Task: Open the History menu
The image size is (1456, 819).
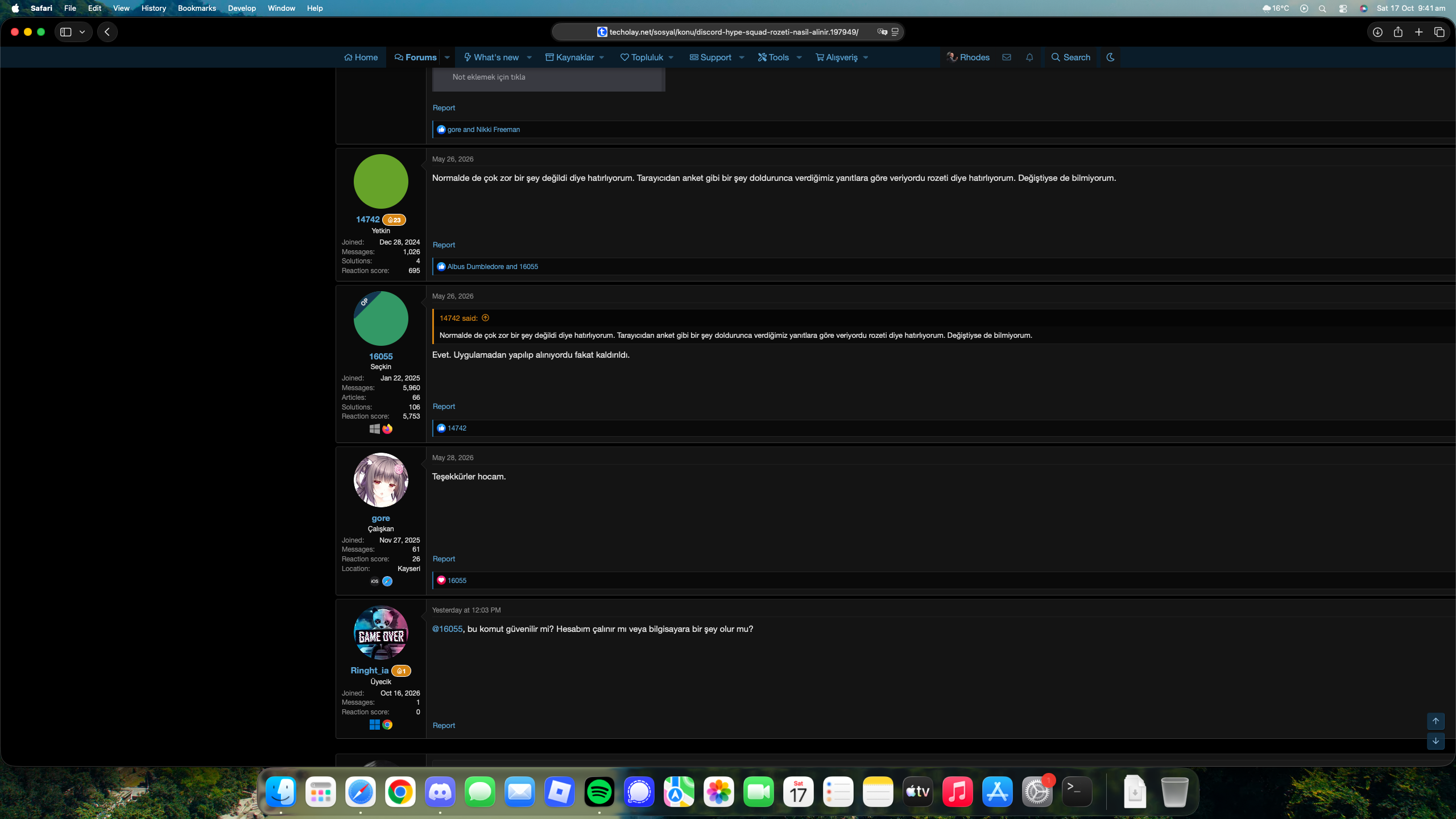Action: tap(154, 8)
